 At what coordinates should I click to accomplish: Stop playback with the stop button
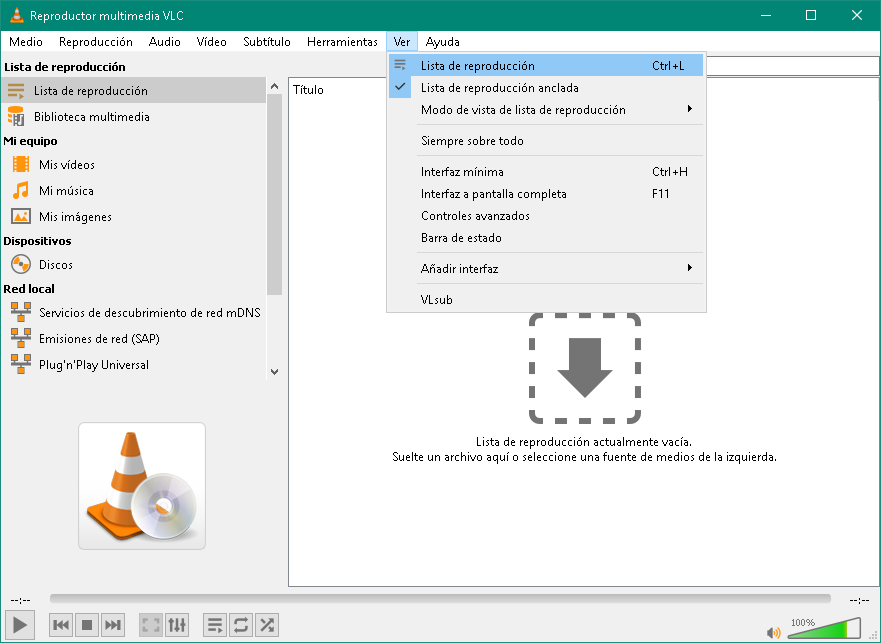pos(87,624)
